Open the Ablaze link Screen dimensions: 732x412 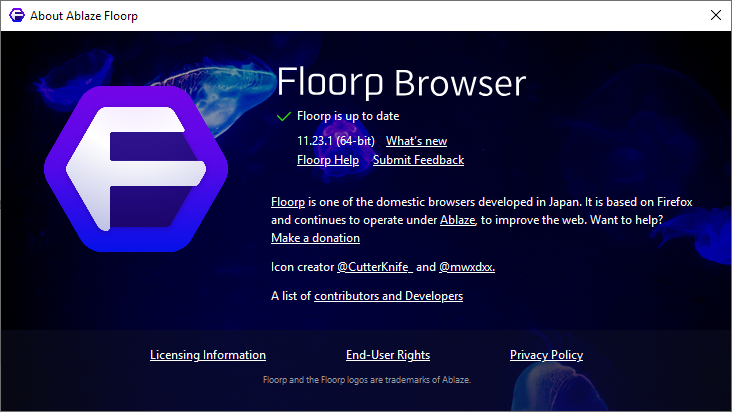tap(457, 220)
